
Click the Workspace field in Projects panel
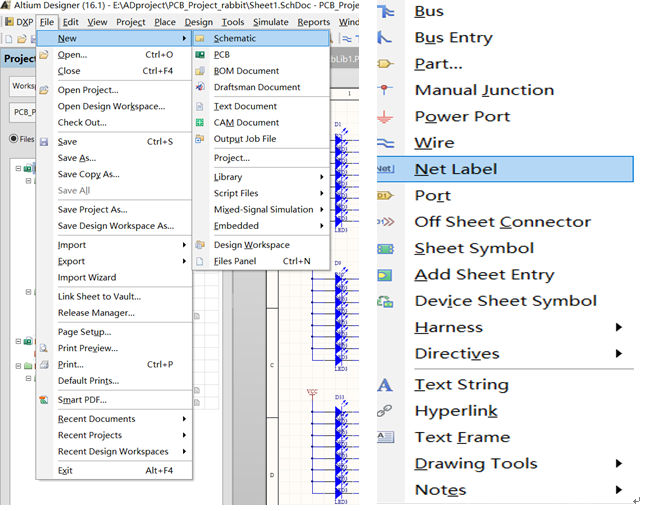coord(23,86)
